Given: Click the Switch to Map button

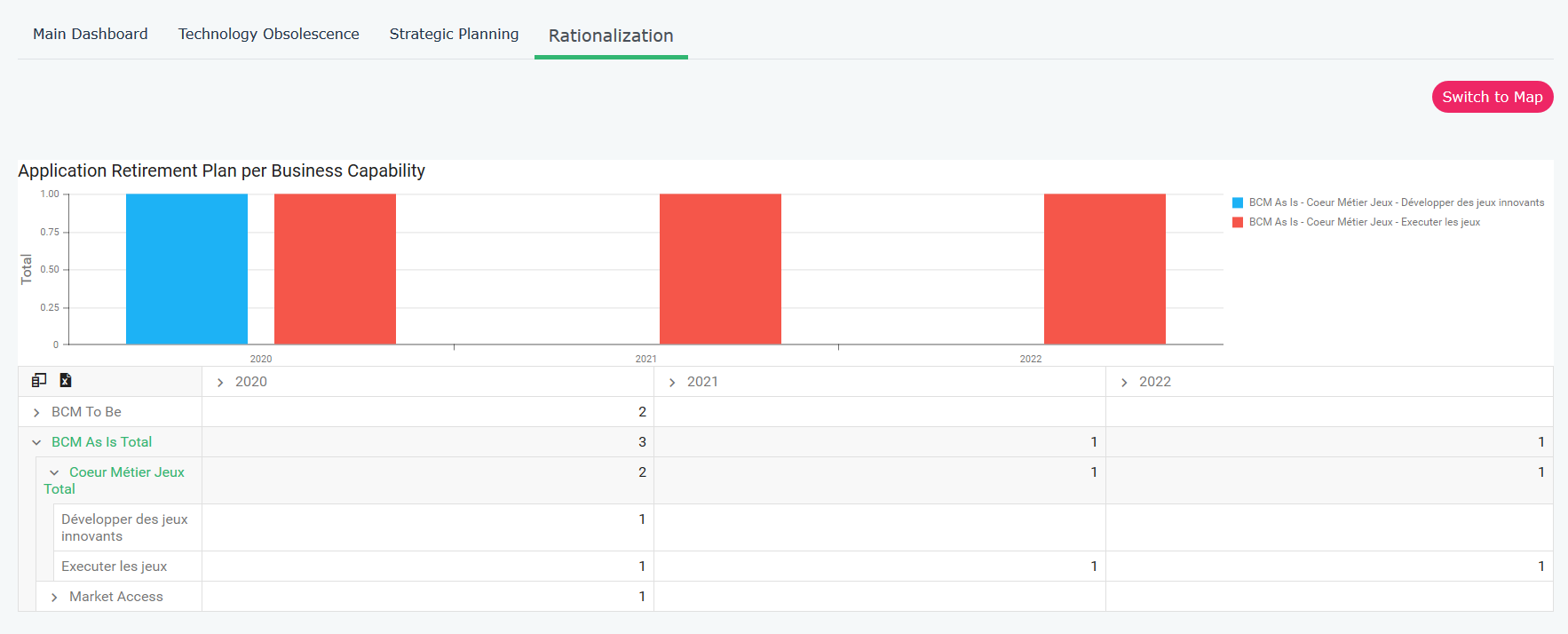Looking at the screenshot, I should click(1492, 97).
